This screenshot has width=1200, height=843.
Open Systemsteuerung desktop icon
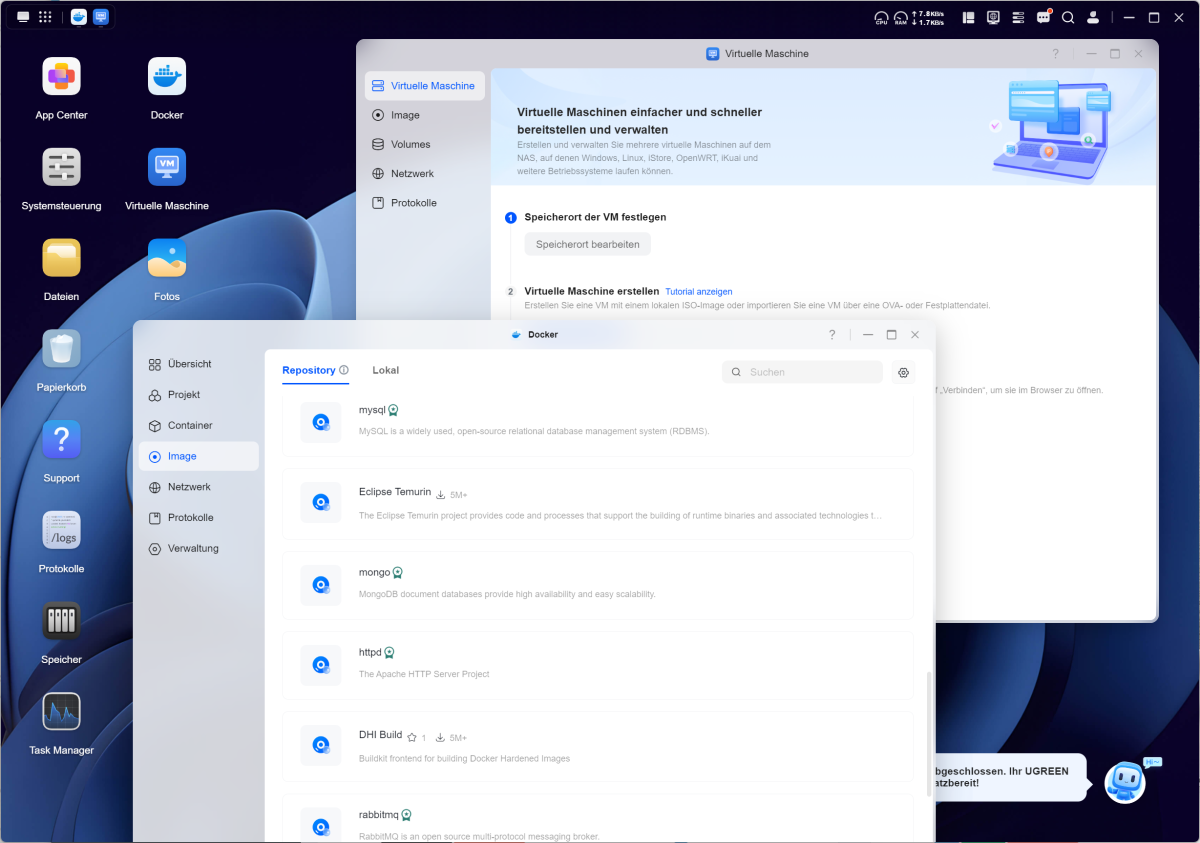point(61,167)
